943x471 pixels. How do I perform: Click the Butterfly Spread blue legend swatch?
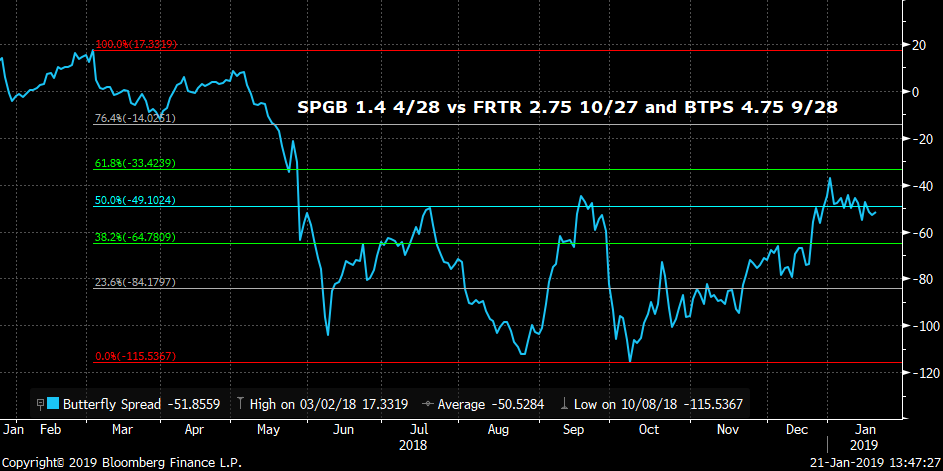pyautogui.click(x=53, y=404)
